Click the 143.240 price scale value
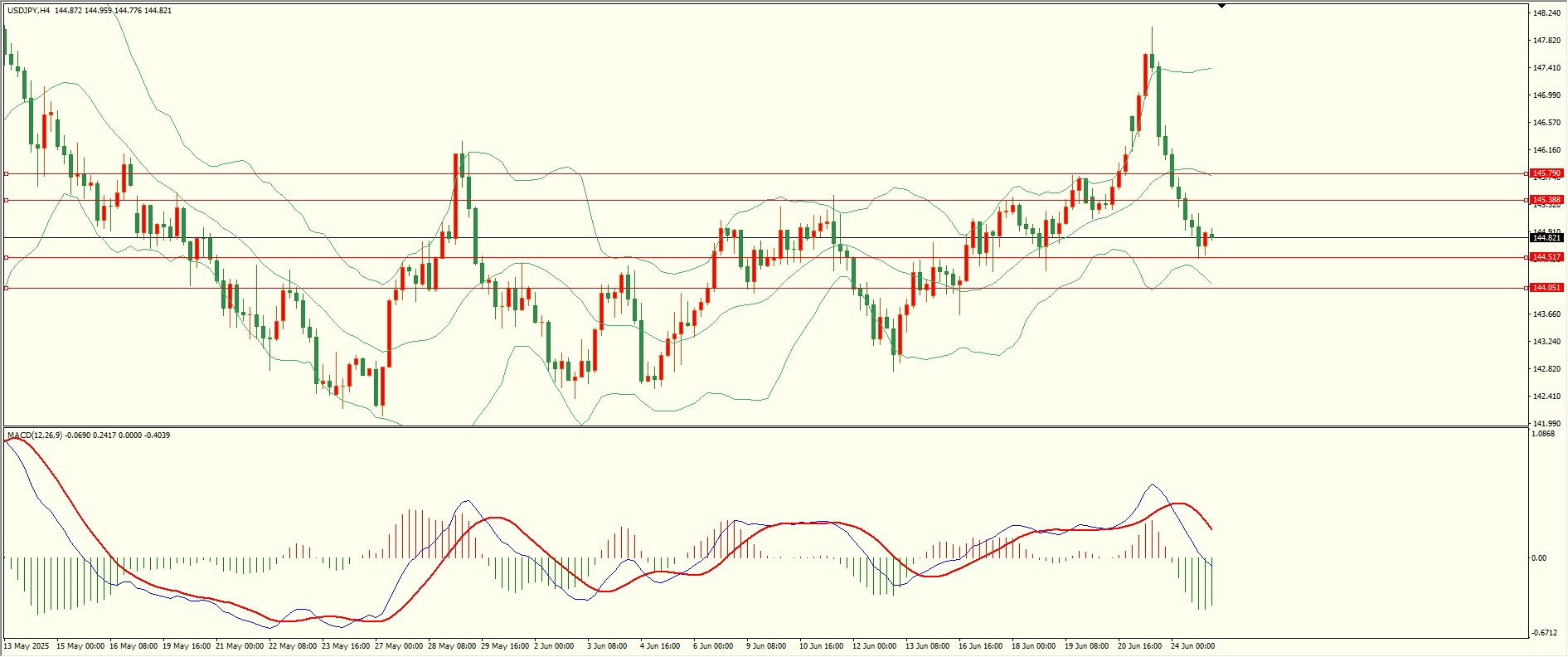 [1546, 342]
